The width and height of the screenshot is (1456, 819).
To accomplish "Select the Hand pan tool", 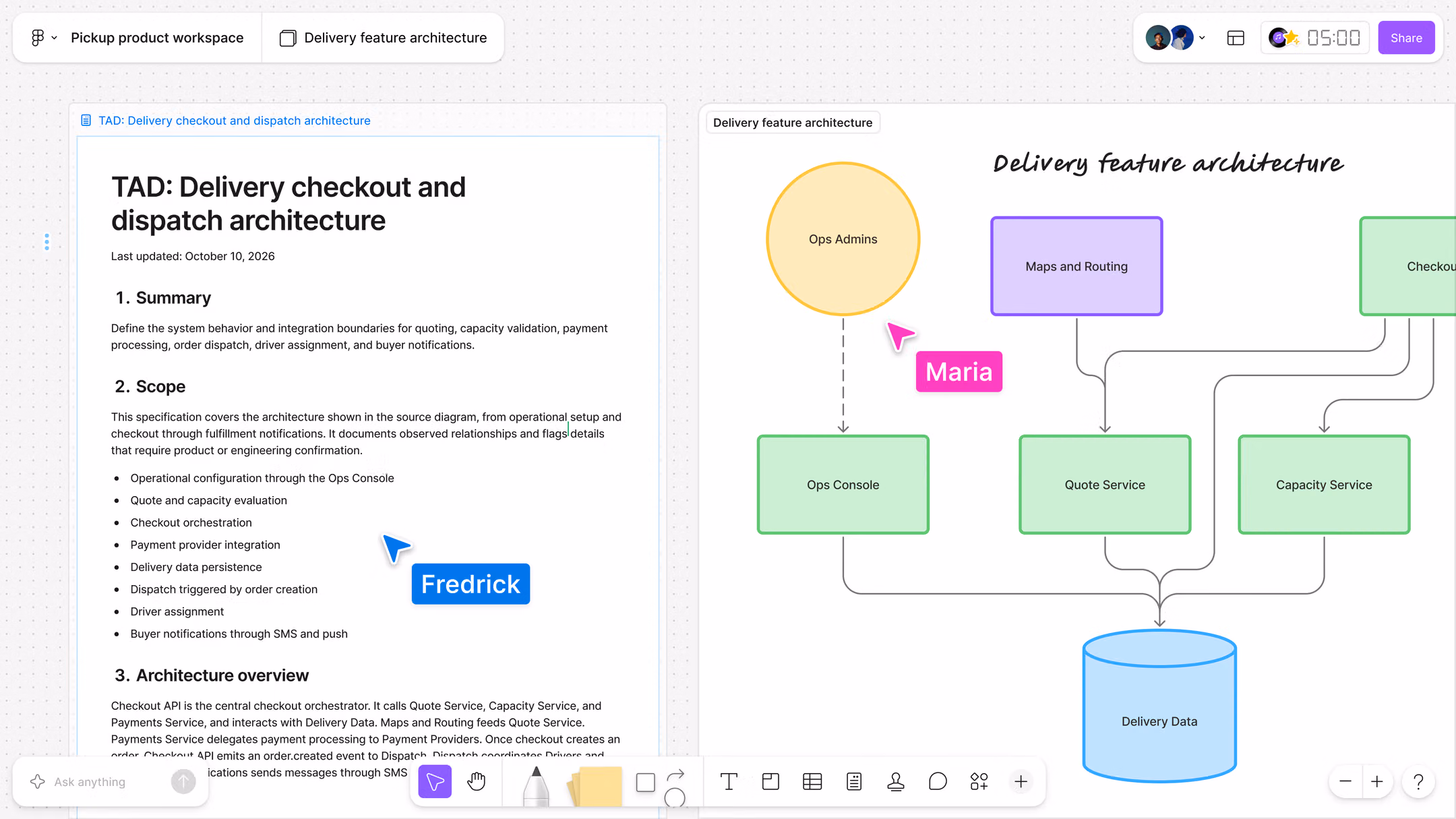I will click(477, 782).
